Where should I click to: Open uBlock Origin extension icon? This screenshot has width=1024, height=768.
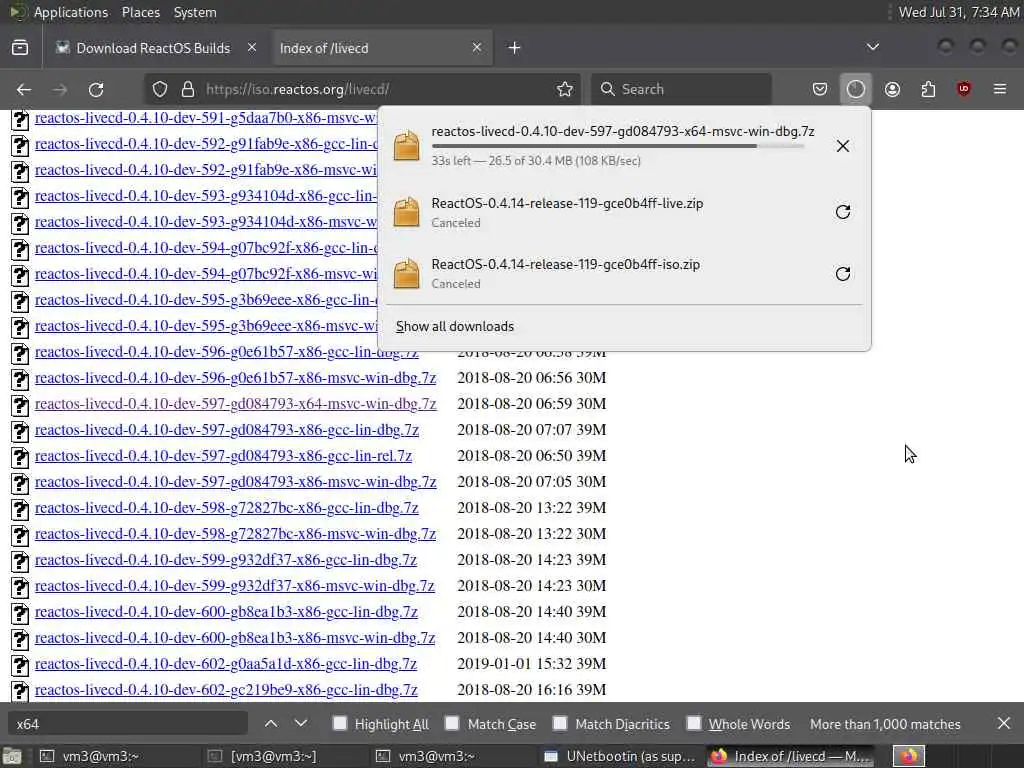pos(964,89)
